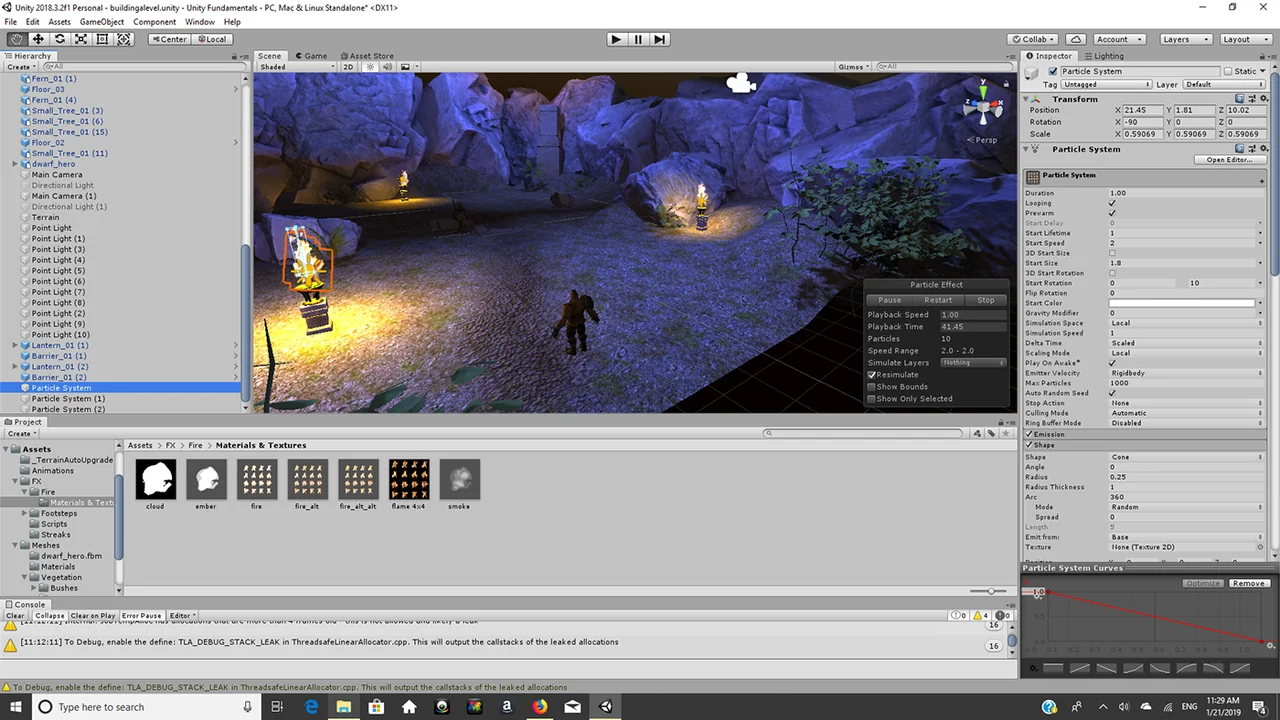Click the Pause button in the toolbar
Image resolution: width=1280 pixels, height=720 pixels.
(638, 39)
